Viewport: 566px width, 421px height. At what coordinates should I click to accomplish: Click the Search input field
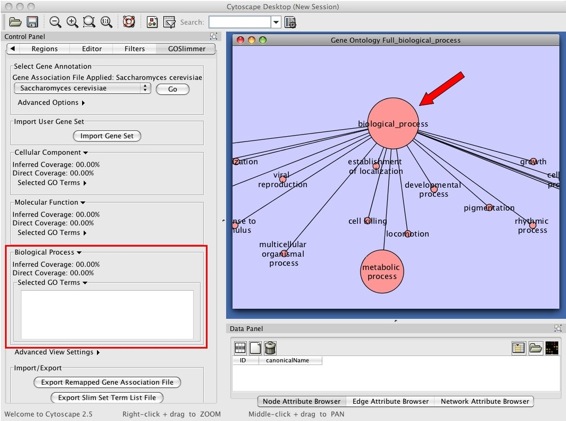pos(240,22)
